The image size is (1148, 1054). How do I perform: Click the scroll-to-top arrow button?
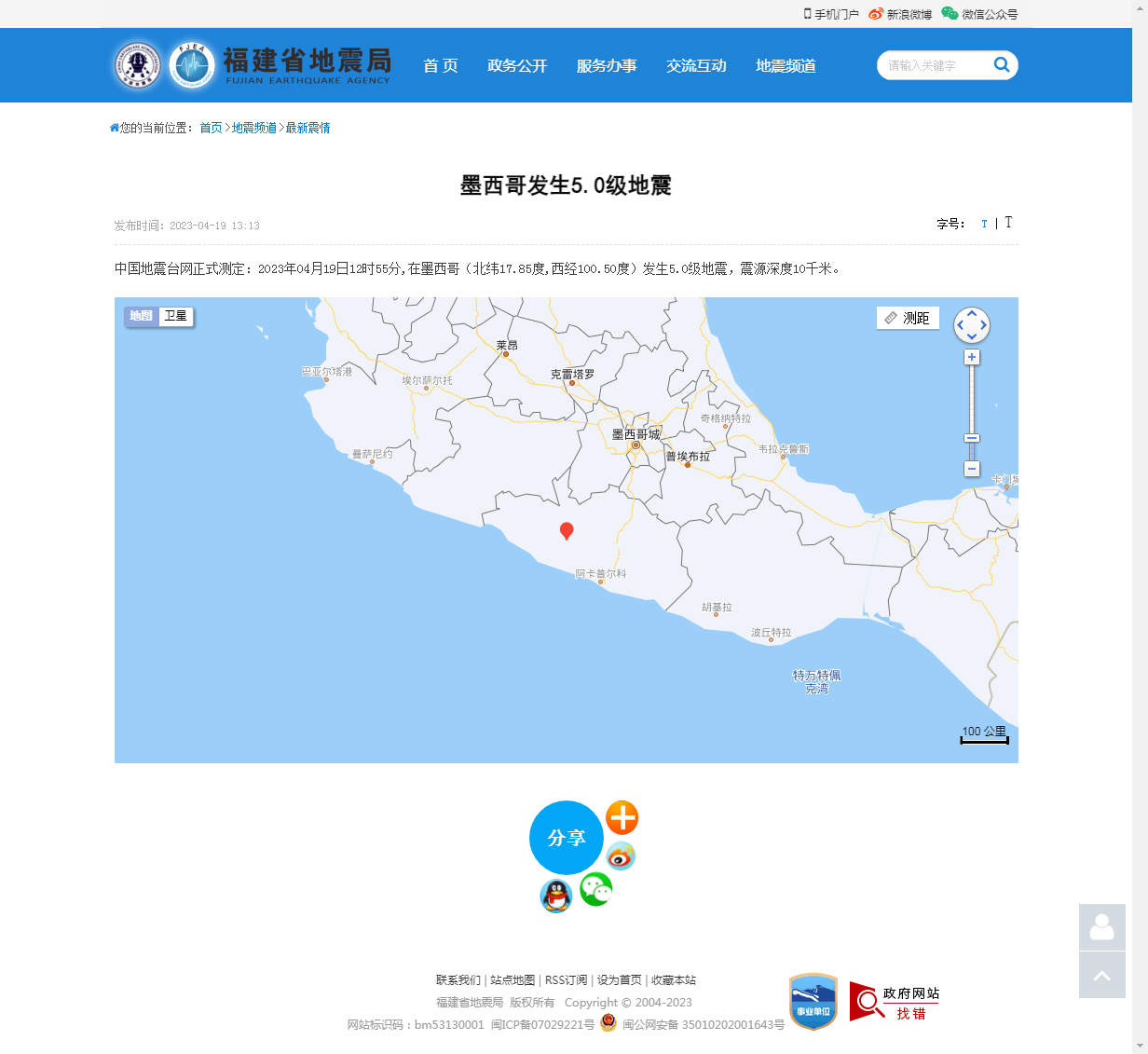(x=1101, y=975)
